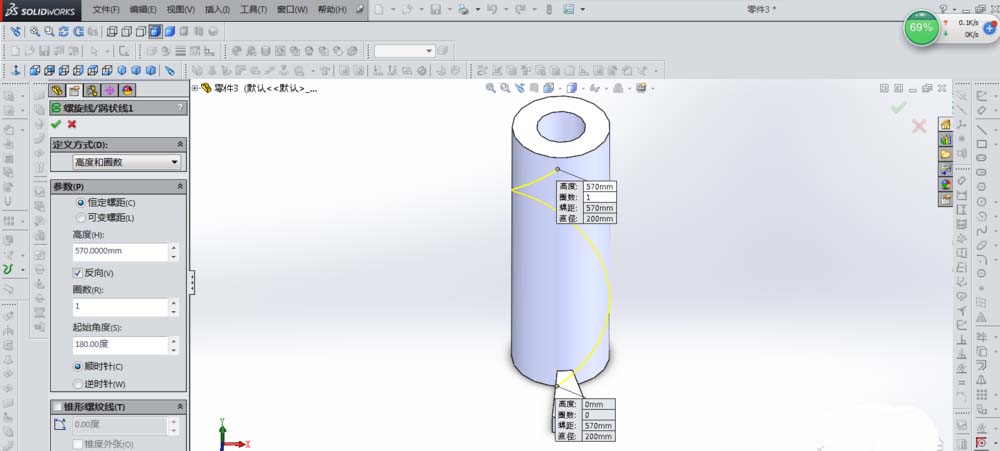Open the 插入(I) menu
This screenshot has width=1000, height=451.
[x=217, y=10]
